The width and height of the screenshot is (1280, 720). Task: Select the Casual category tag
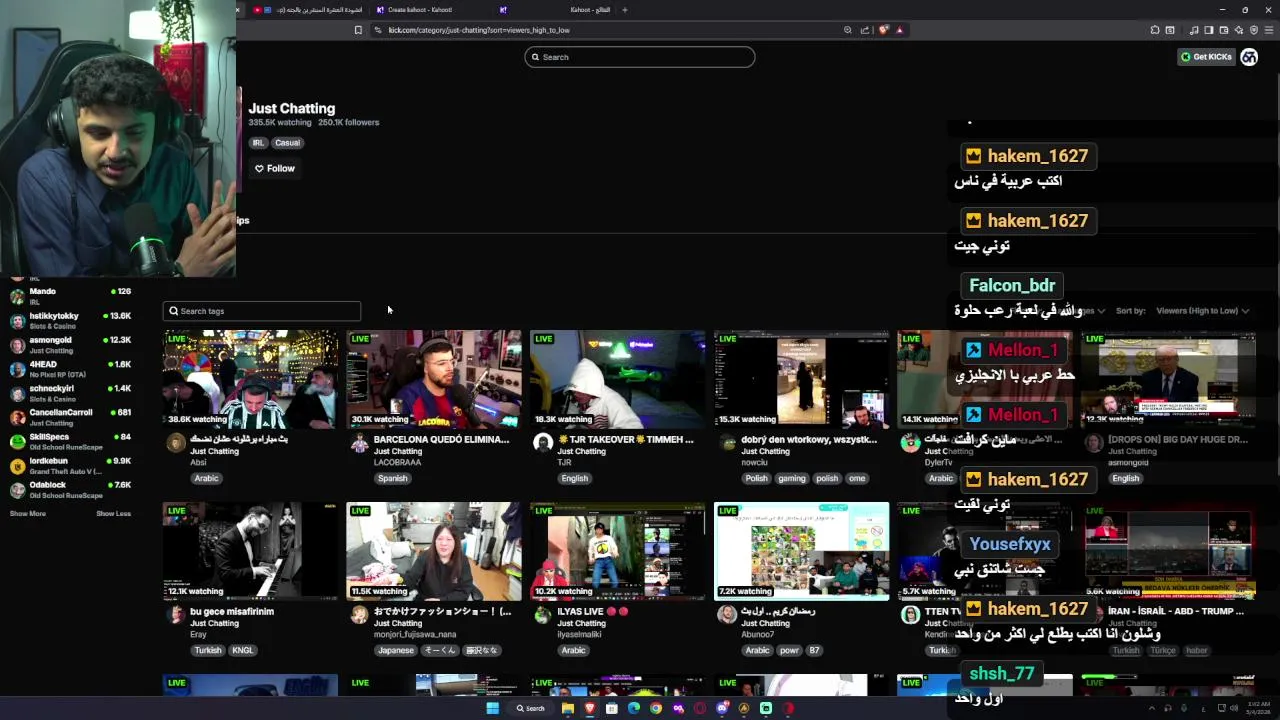pos(288,143)
